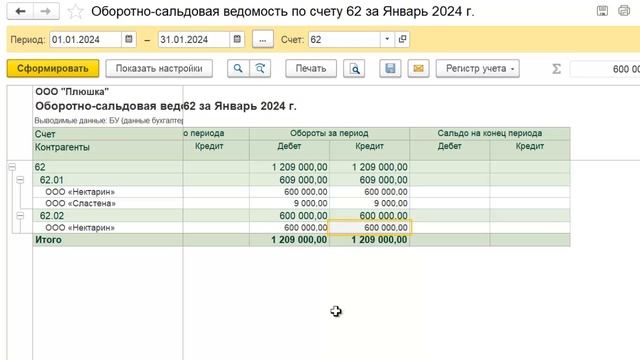Open period selection ellipsis button
The image size is (640, 360).
(263, 40)
